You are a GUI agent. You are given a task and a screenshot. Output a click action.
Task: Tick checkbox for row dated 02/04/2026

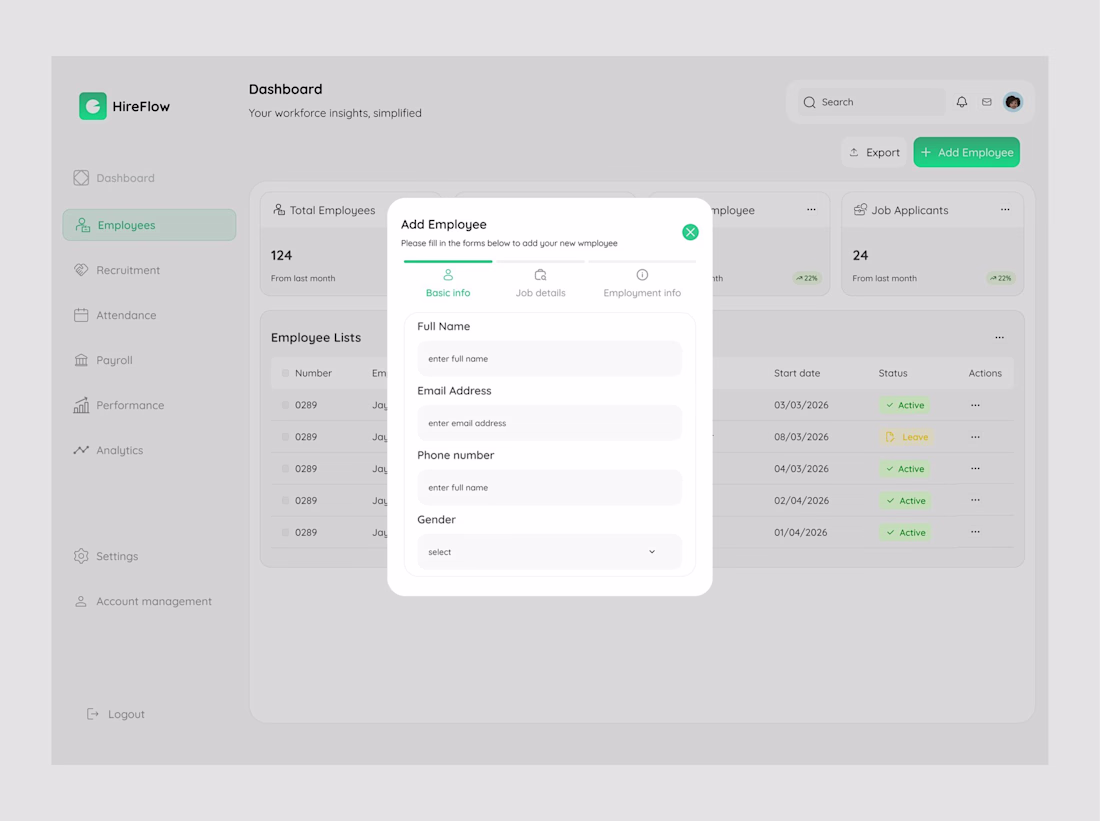[285, 500]
